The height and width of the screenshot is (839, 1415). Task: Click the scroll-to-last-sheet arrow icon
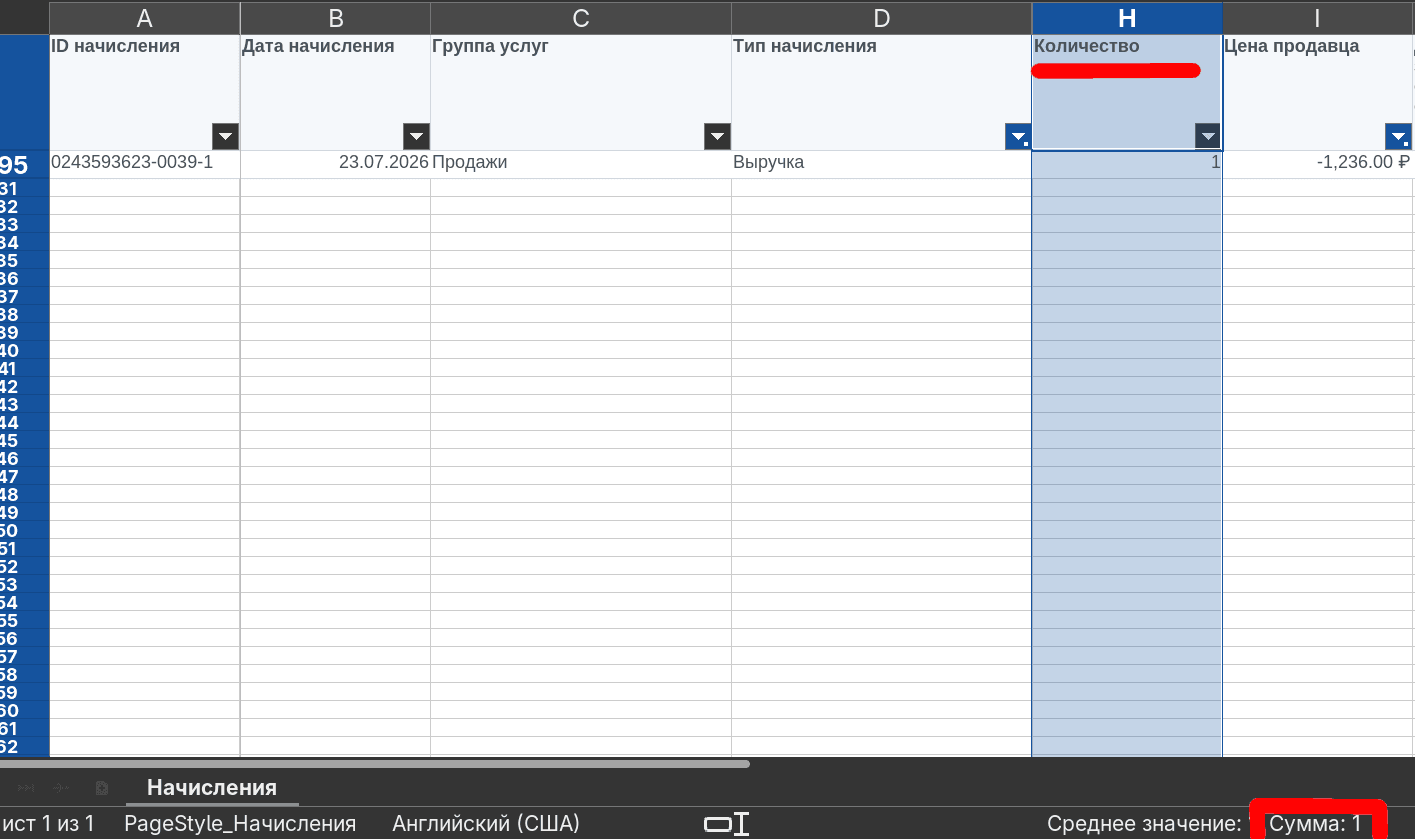pyautogui.click(x=27, y=788)
